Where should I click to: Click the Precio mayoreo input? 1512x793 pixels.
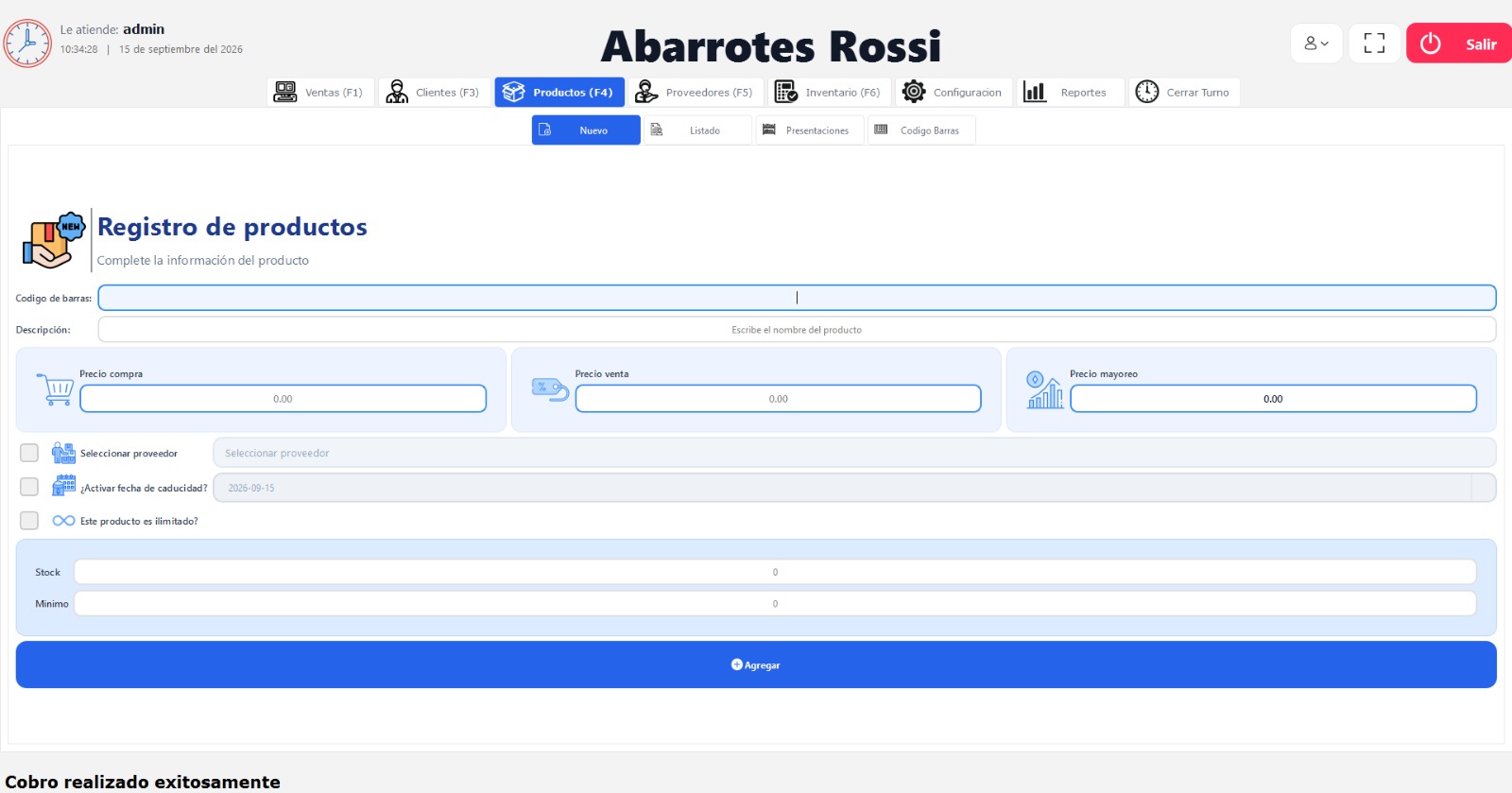coord(1273,399)
